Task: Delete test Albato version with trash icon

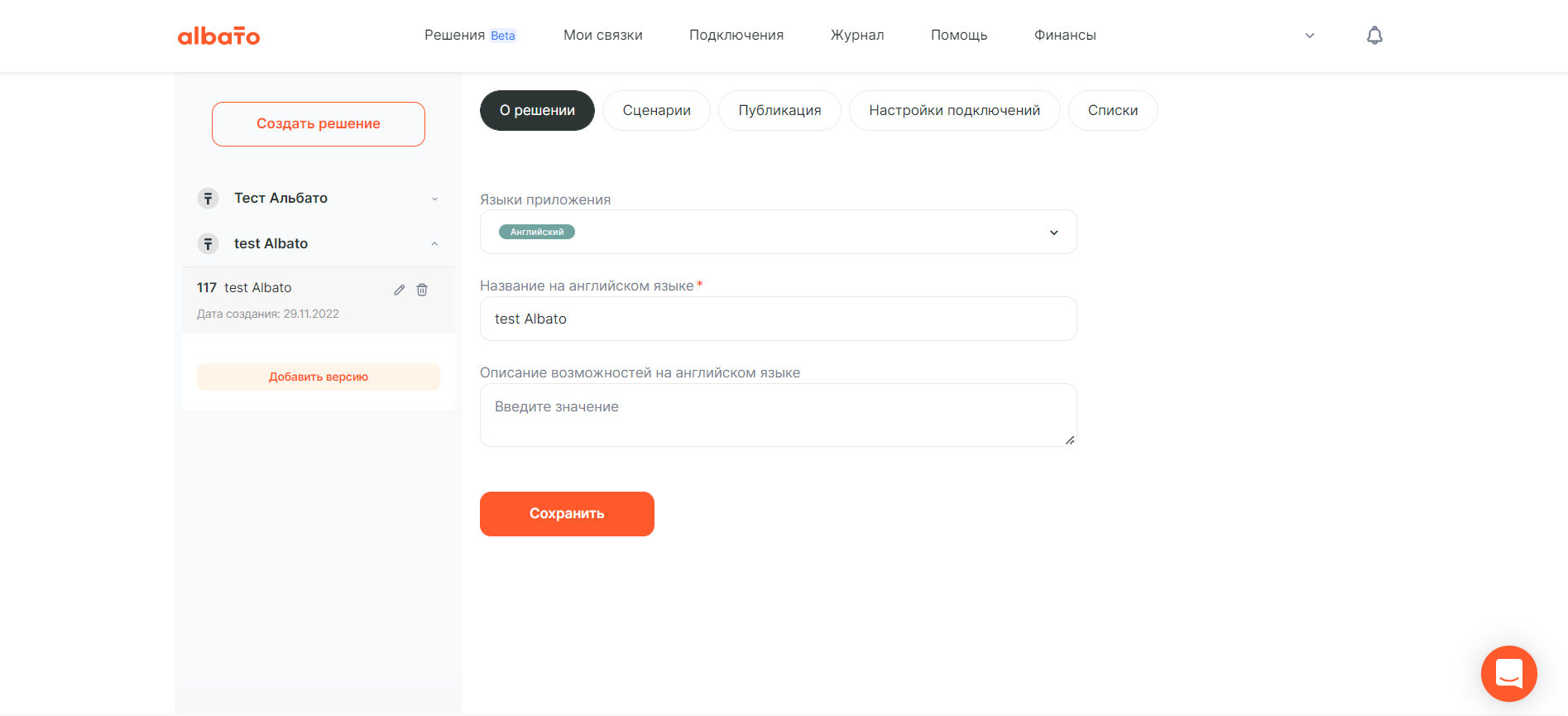Action: click(422, 290)
